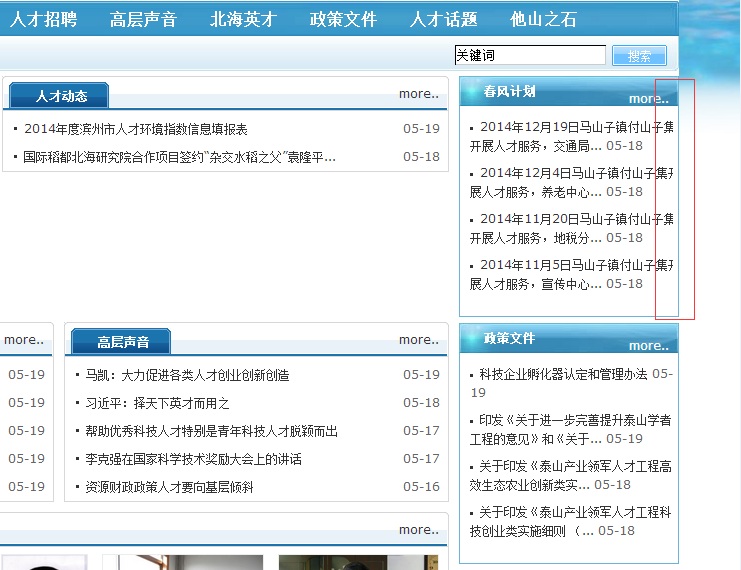Select 北海英才 in the navigation bar

(243, 19)
